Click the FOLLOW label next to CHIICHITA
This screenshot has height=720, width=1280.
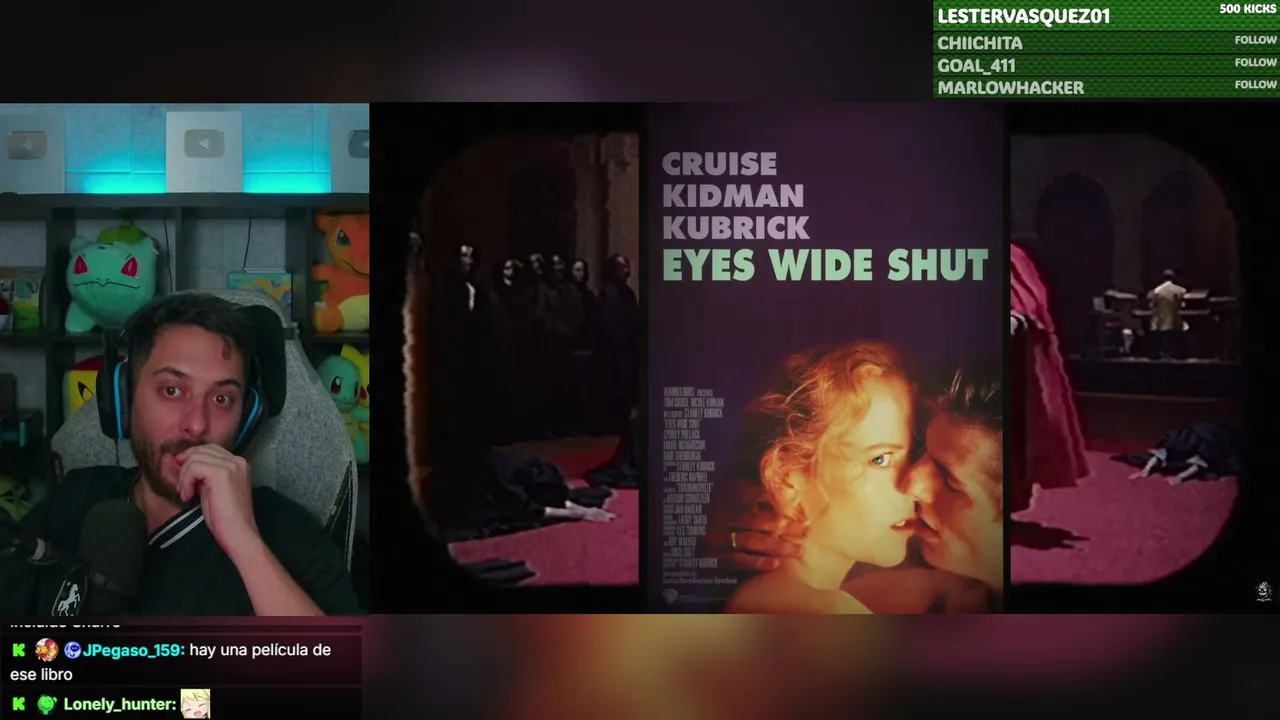click(x=1256, y=40)
